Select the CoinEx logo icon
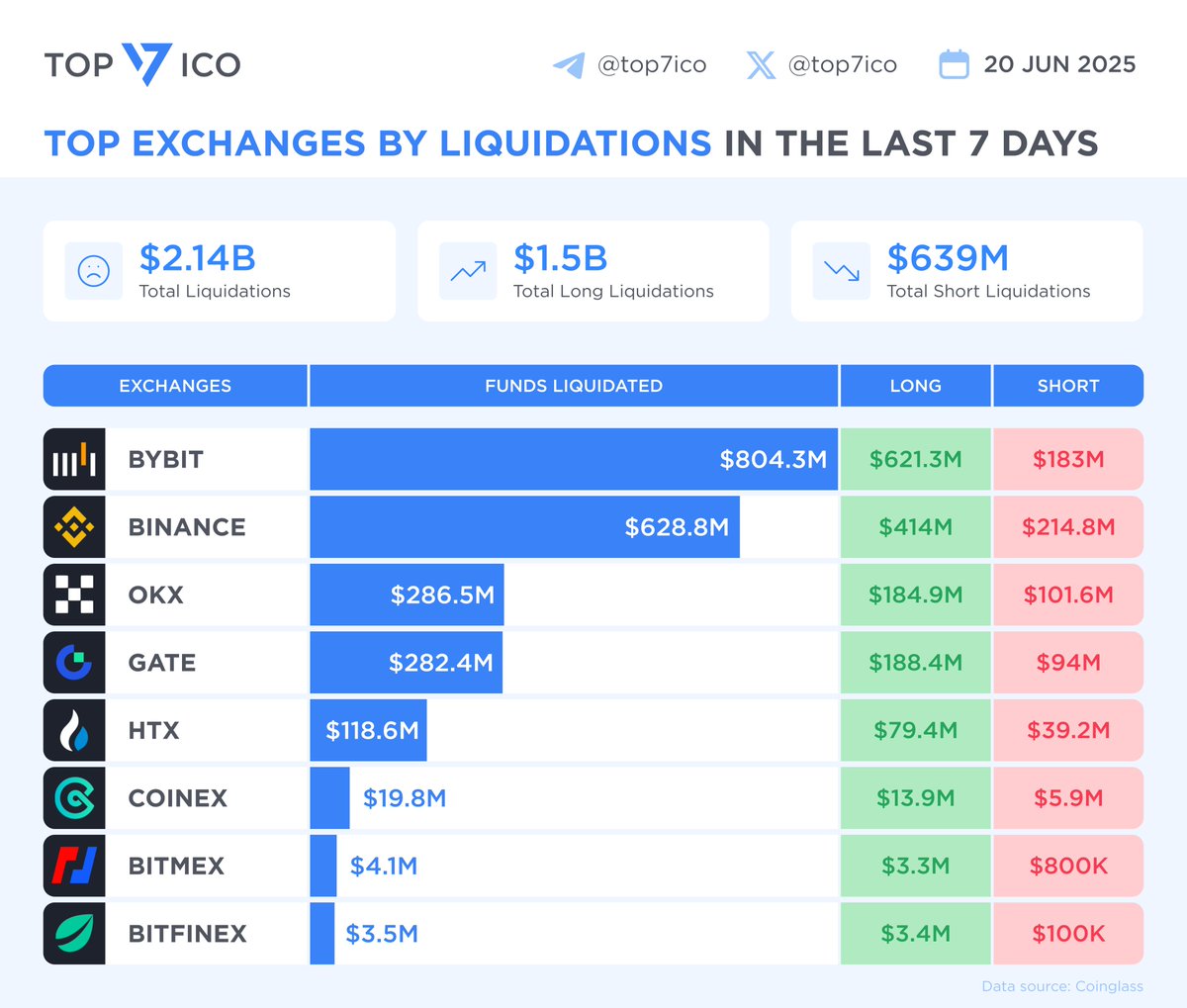 (73, 797)
